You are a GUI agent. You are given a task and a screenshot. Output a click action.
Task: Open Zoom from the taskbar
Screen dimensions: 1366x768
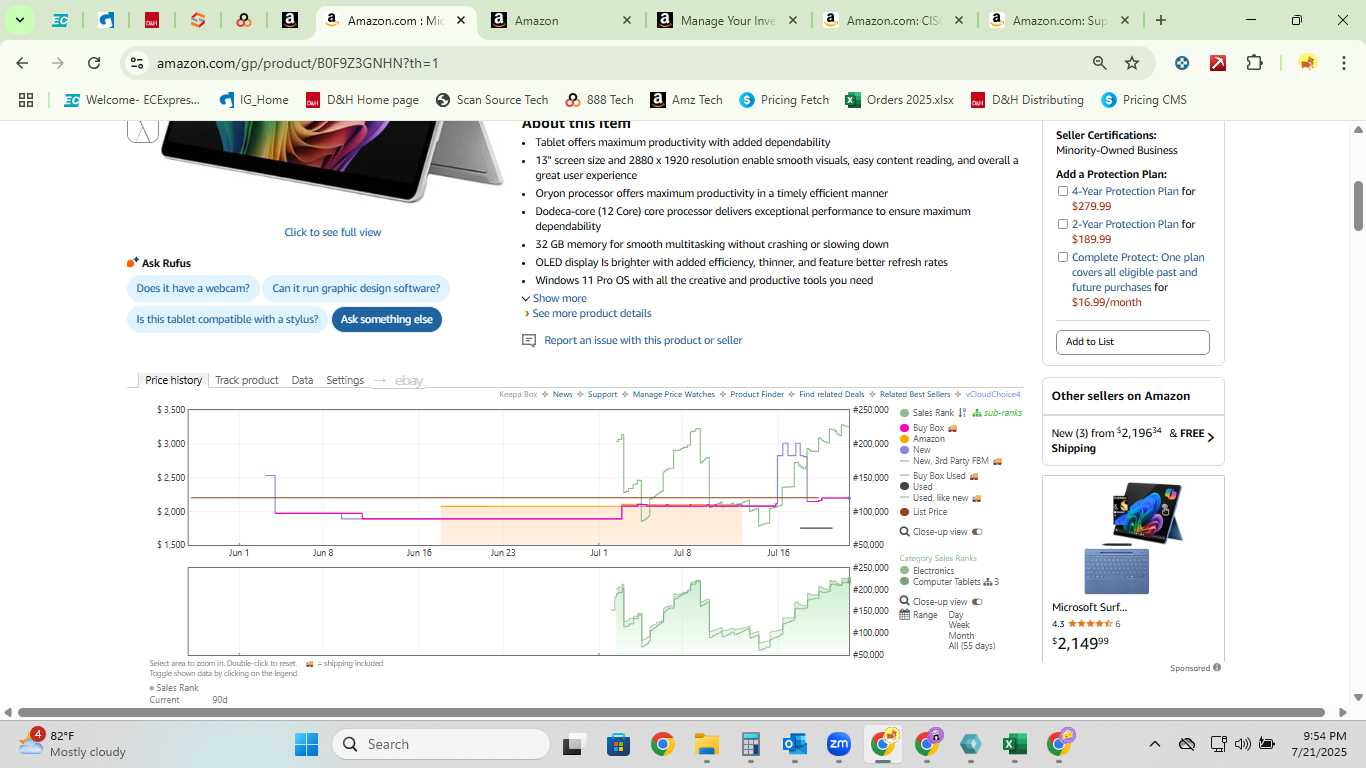tap(838, 744)
